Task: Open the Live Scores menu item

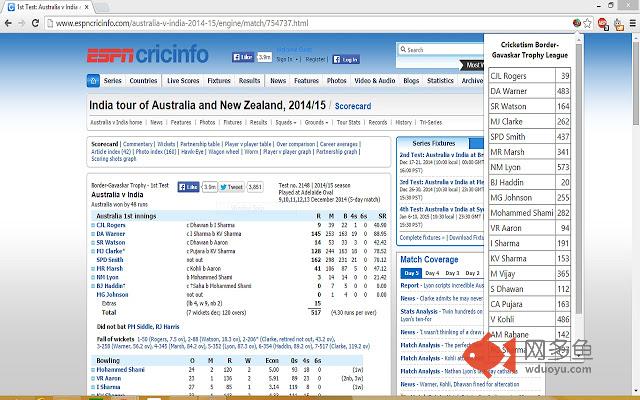Action: point(183,81)
